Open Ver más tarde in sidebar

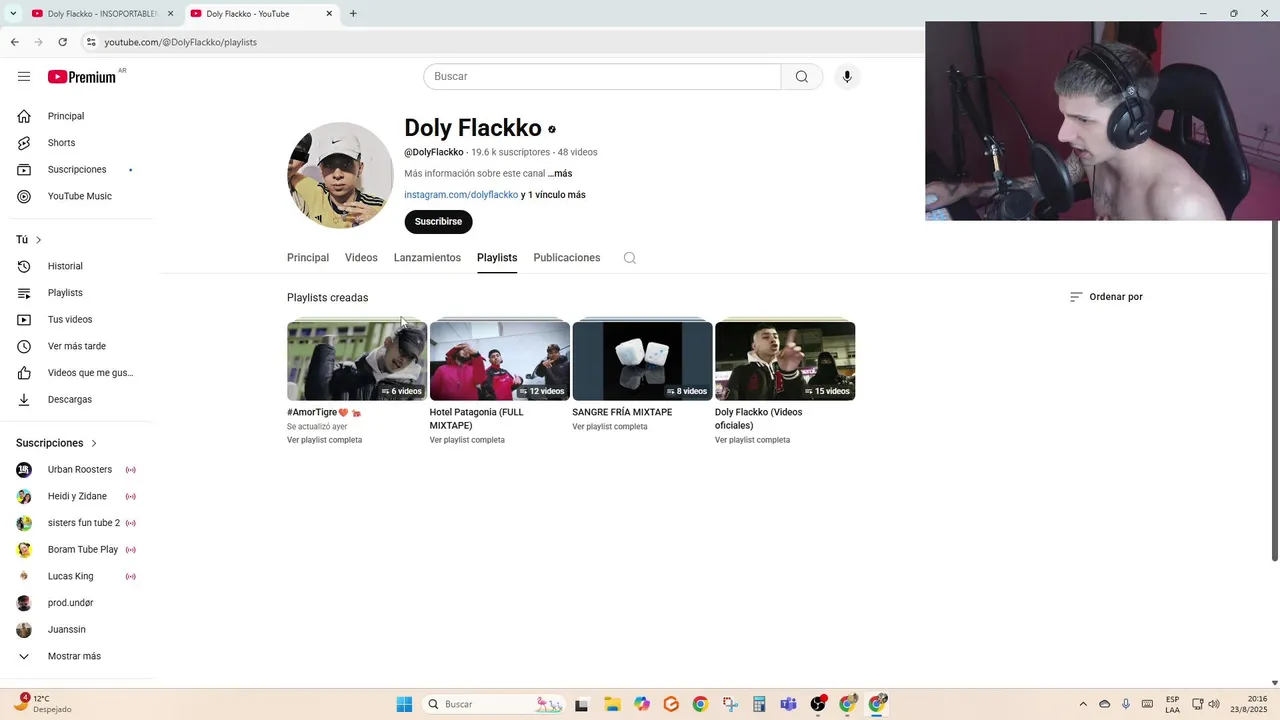(x=77, y=346)
